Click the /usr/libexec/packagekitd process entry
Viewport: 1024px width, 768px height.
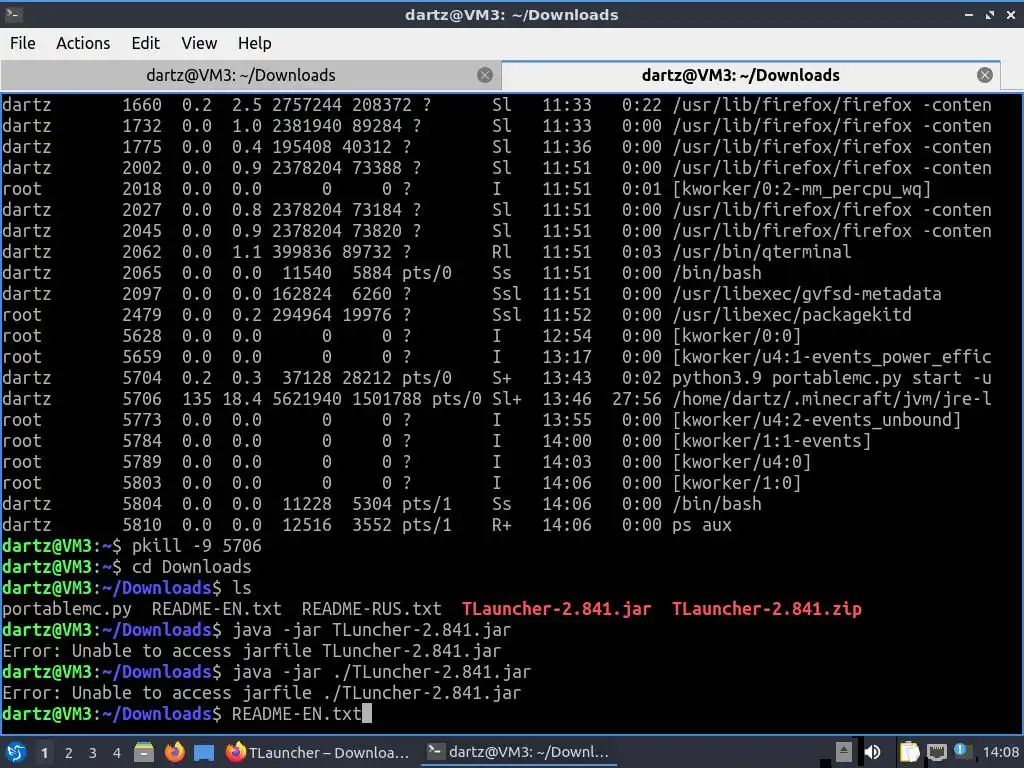792,315
